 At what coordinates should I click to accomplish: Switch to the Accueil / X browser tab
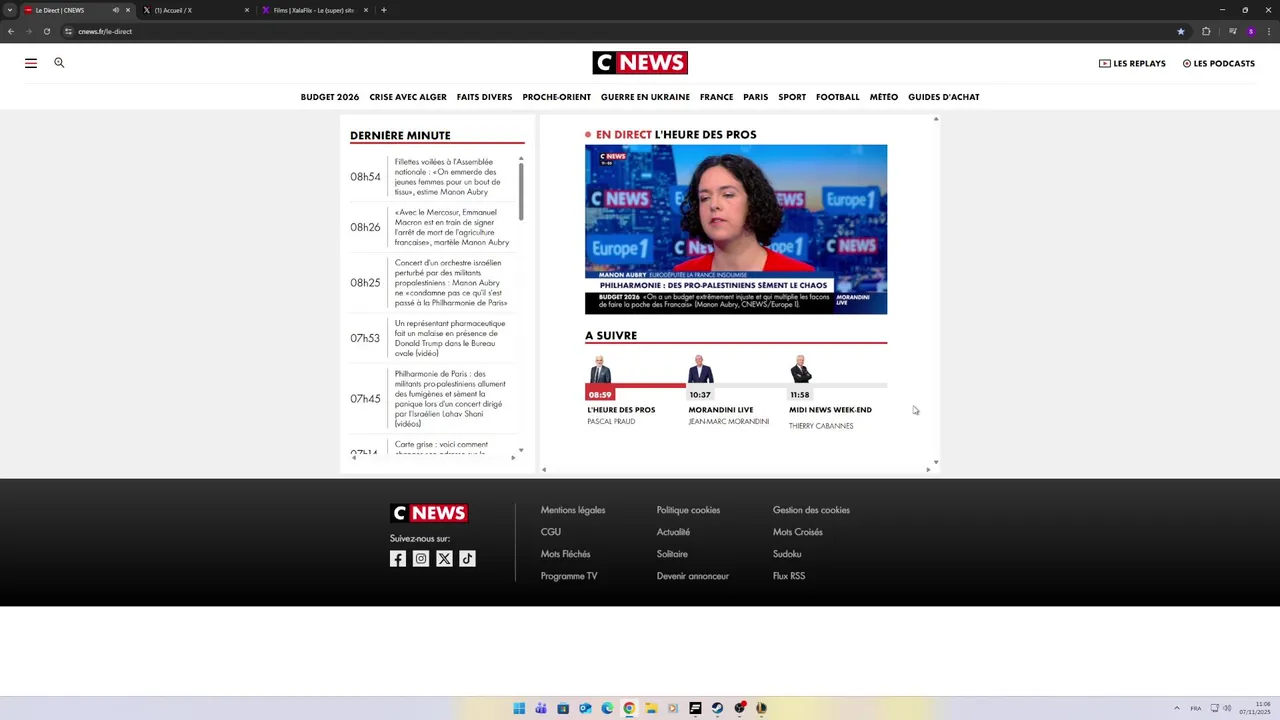pyautogui.click(x=195, y=10)
